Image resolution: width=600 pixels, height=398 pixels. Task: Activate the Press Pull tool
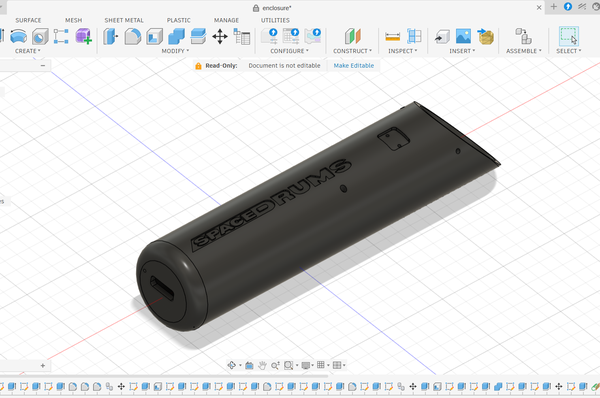[111, 37]
